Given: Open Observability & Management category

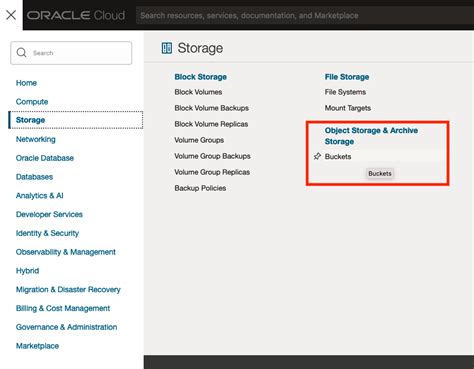Looking at the screenshot, I should click(66, 252).
